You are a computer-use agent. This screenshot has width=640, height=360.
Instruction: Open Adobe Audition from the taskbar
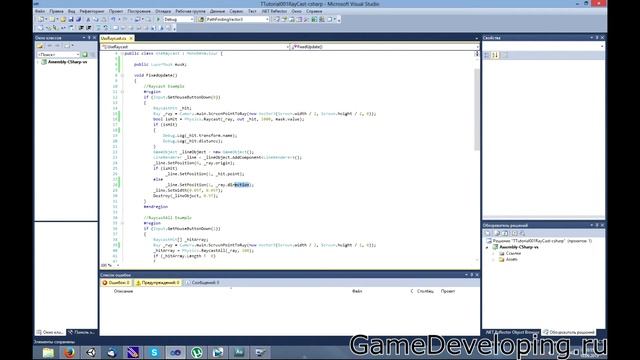coord(239,352)
